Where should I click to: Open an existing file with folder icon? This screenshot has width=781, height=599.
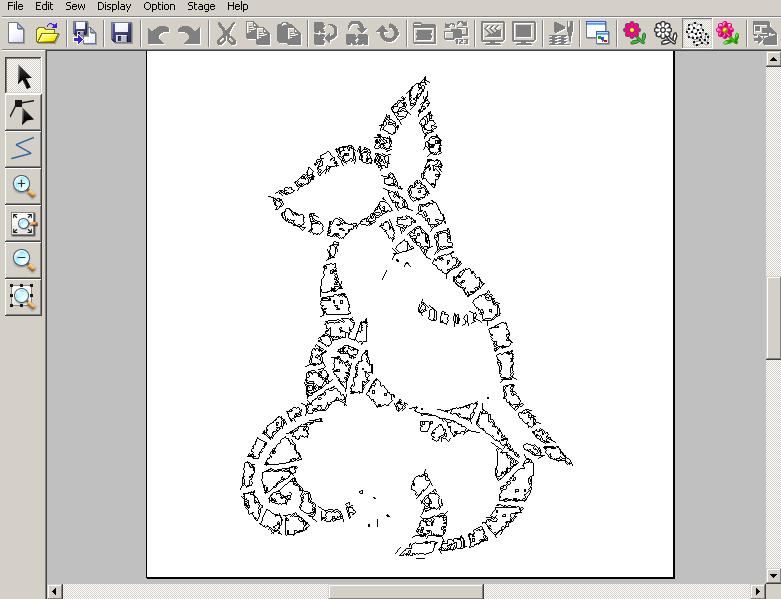click(x=48, y=34)
